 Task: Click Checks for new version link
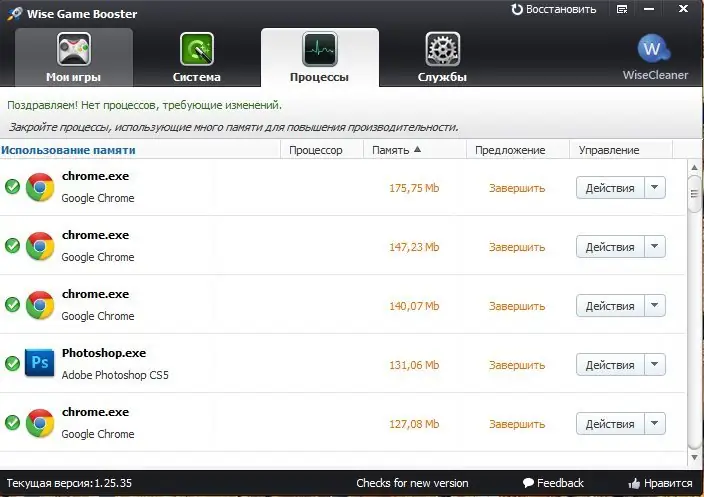click(412, 484)
